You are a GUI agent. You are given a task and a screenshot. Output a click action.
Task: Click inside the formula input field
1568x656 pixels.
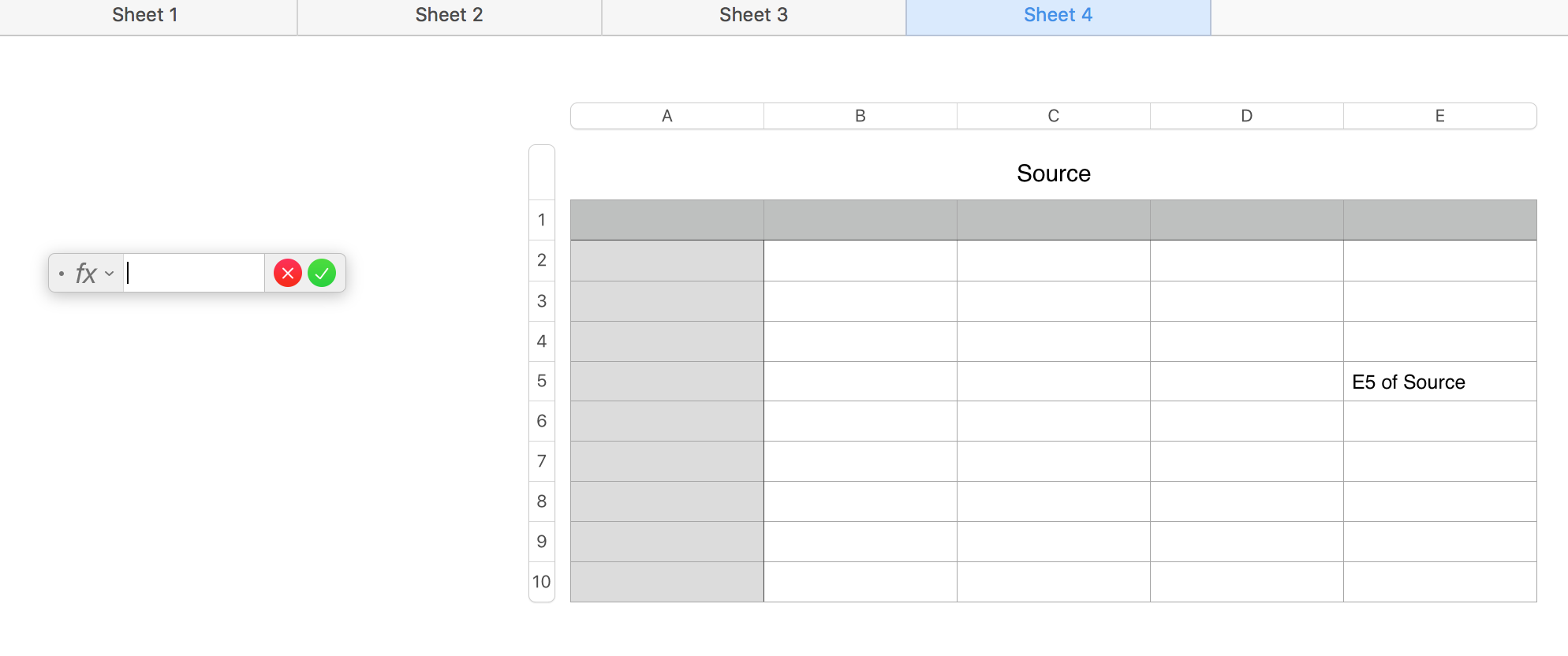(x=193, y=273)
